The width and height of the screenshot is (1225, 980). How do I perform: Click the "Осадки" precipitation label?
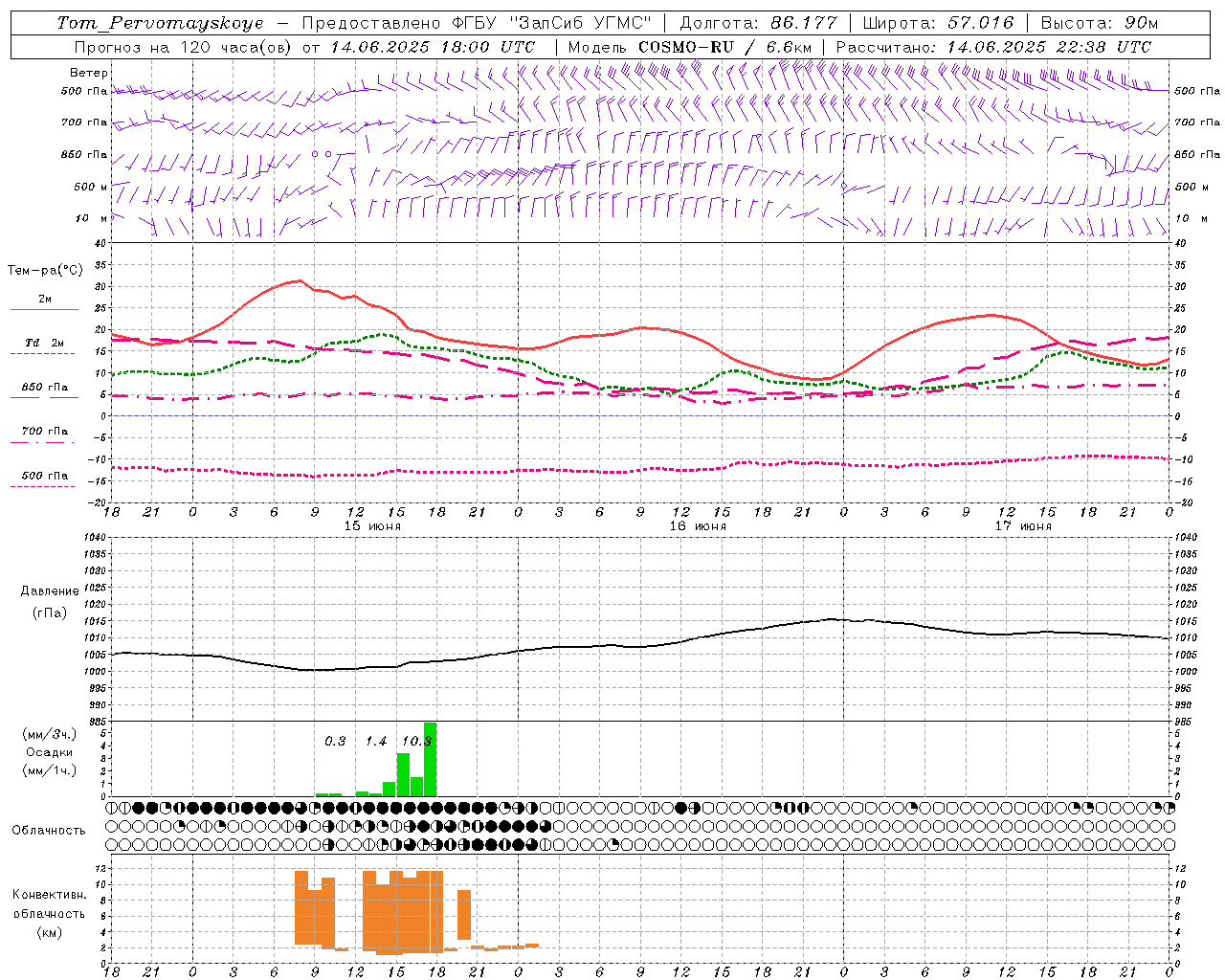[x=49, y=752]
